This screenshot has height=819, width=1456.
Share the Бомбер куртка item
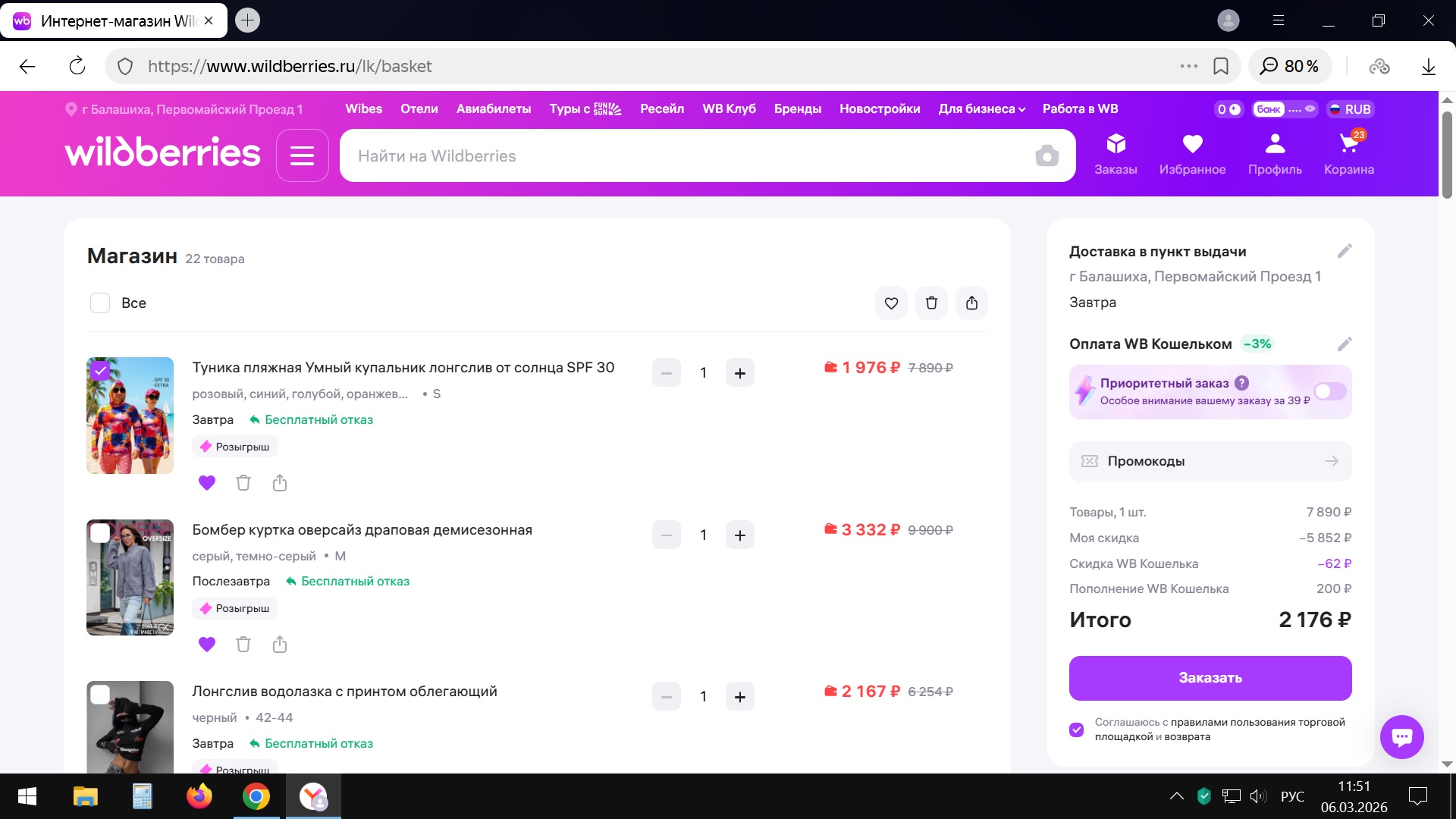pos(280,645)
